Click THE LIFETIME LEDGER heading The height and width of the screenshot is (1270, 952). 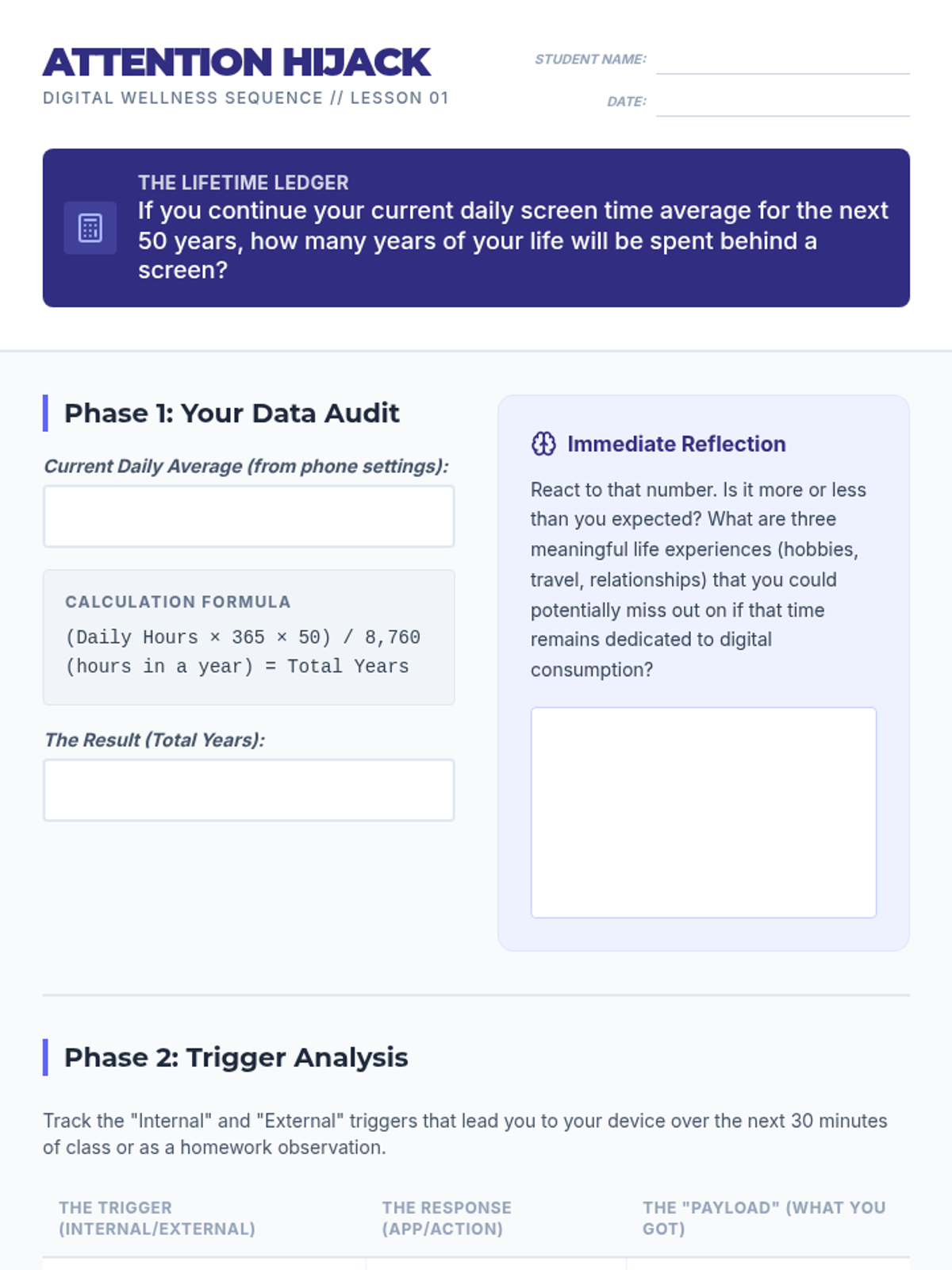(x=244, y=183)
